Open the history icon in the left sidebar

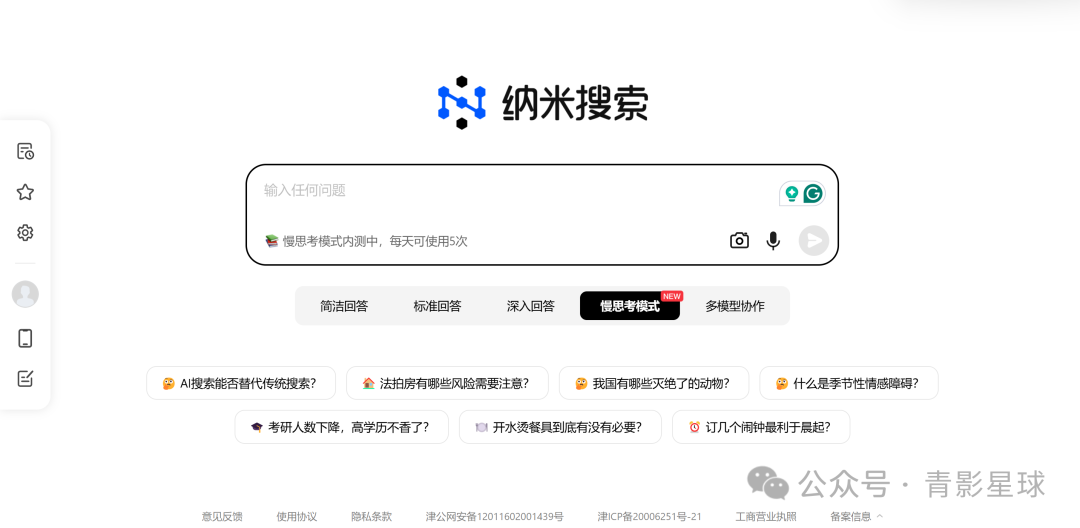point(25,151)
